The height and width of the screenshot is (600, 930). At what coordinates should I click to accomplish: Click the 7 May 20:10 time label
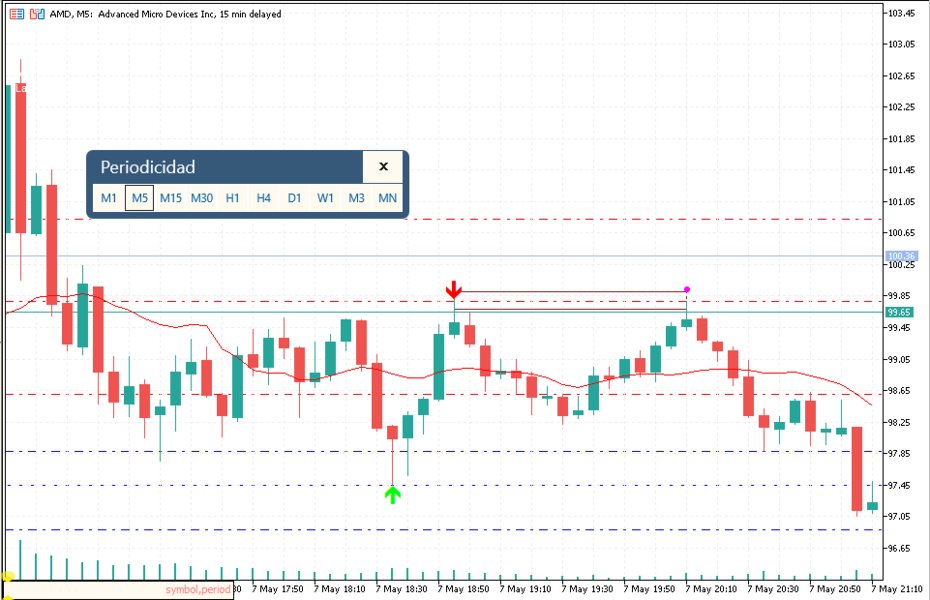click(711, 589)
